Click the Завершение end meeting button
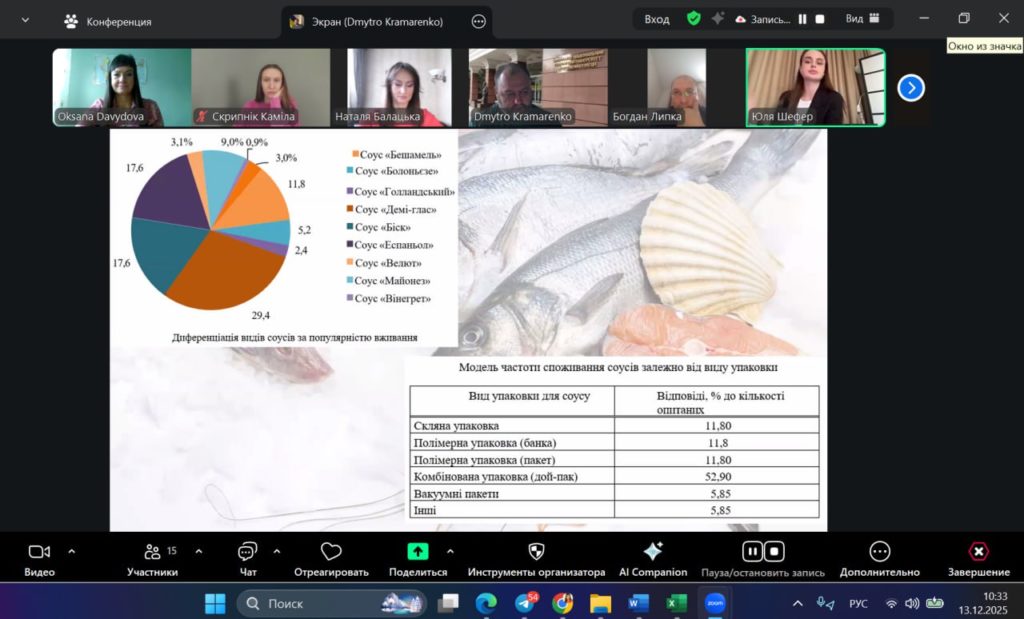The height and width of the screenshot is (619, 1024). pyautogui.click(x=978, y=558)
